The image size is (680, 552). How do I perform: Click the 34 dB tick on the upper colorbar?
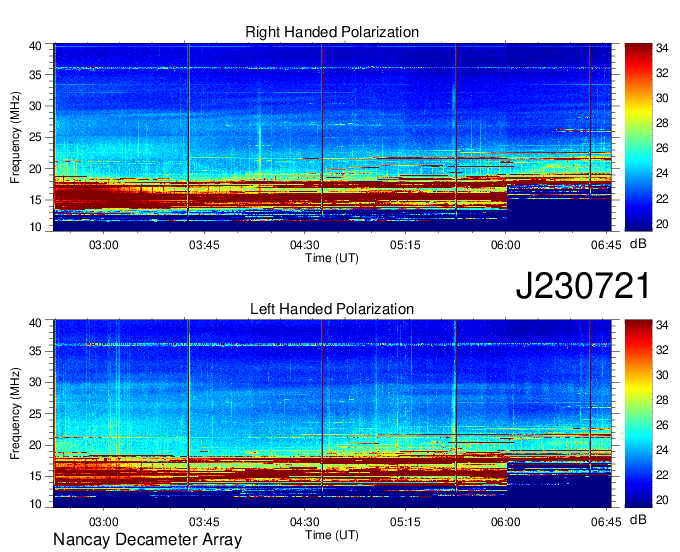(662, 48)
